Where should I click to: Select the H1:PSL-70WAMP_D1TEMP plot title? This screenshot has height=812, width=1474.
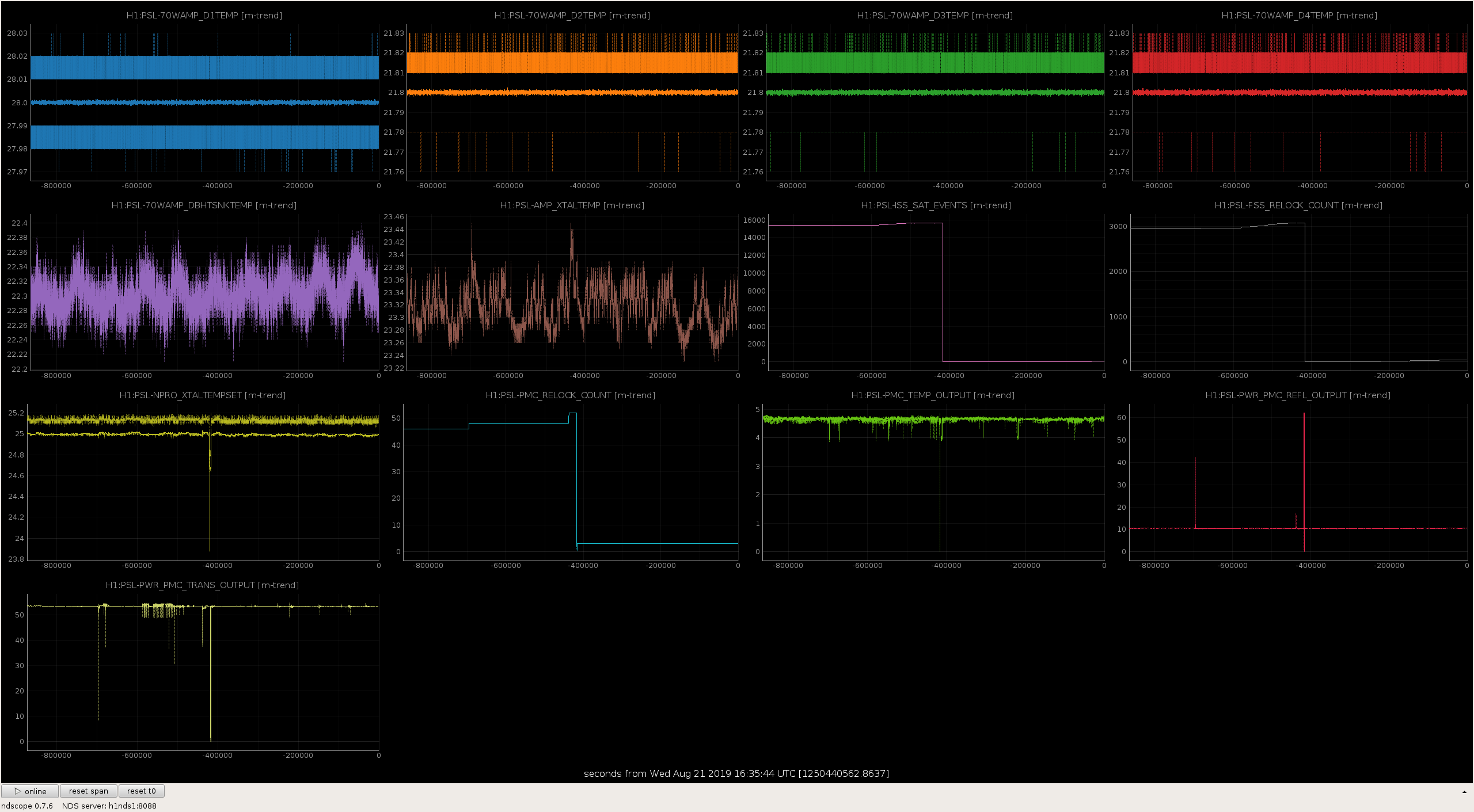pyautogui.click(x=204, y=16)
